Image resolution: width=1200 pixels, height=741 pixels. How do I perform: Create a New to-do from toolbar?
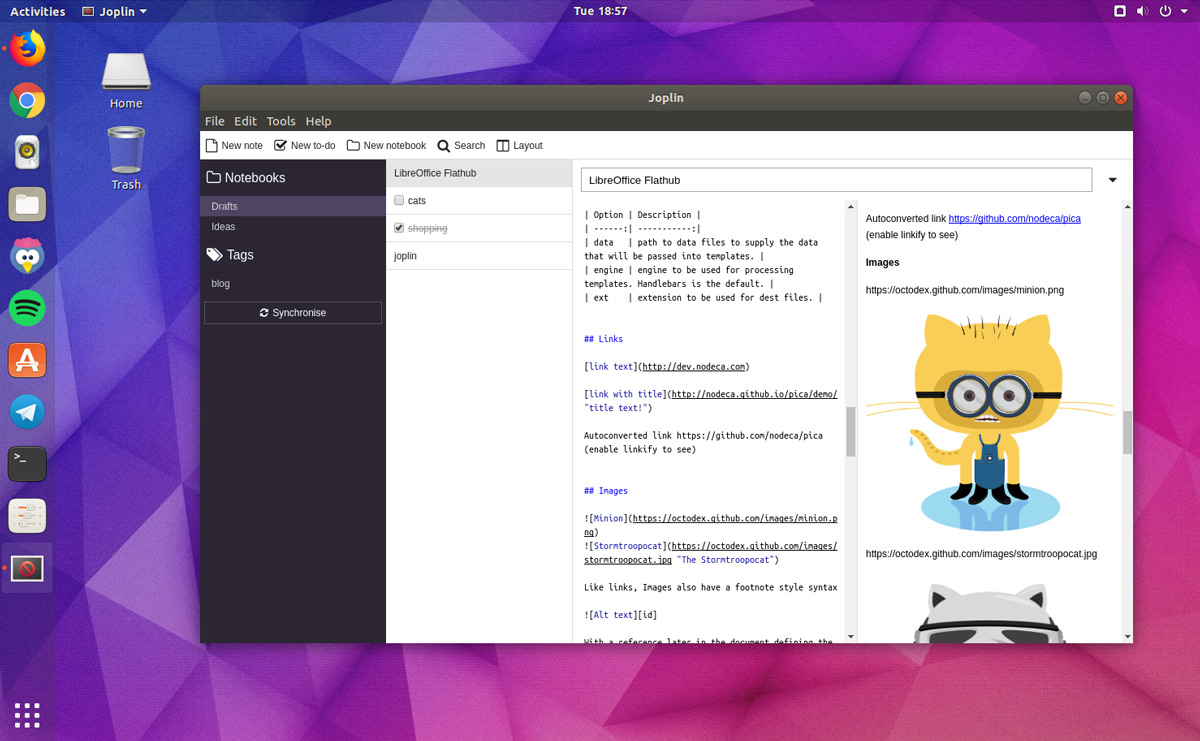[281, 146]
